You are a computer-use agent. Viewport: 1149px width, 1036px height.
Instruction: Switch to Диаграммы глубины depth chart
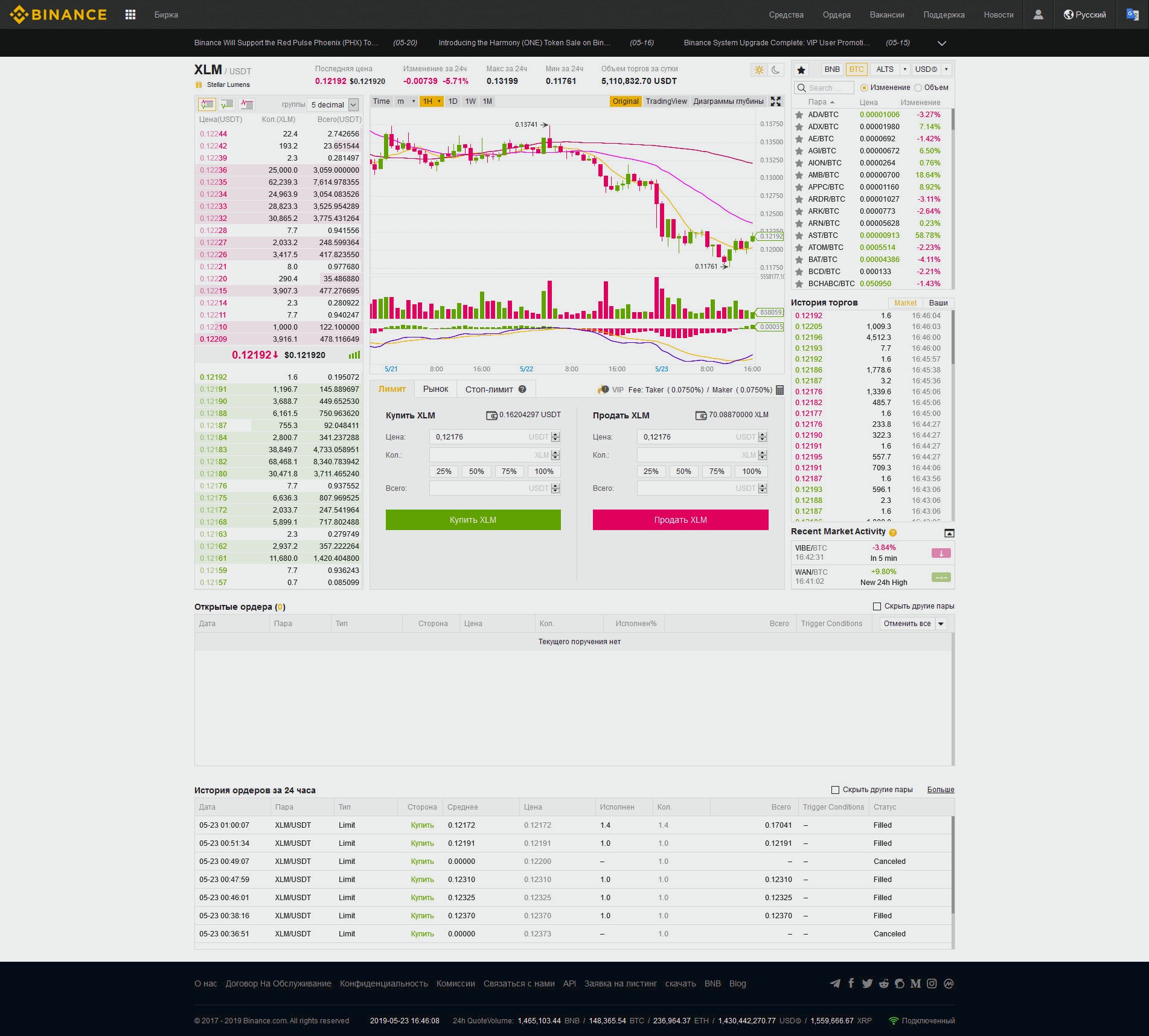pos(728,101)
